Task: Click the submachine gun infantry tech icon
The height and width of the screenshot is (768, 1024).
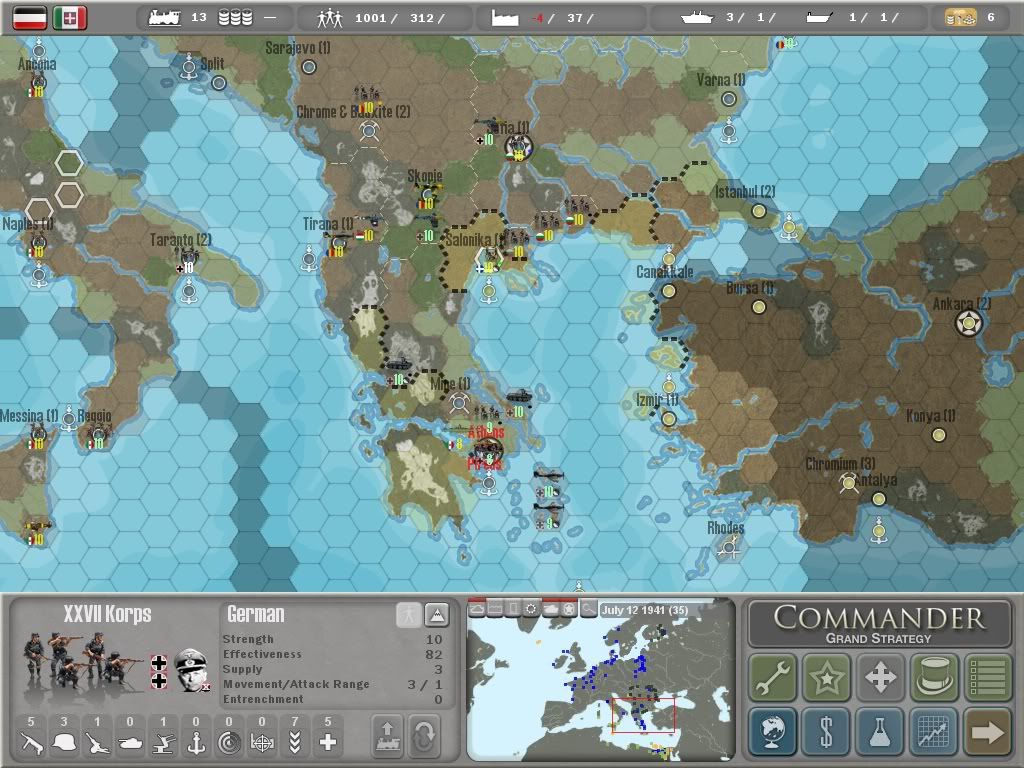Action: 31,743
